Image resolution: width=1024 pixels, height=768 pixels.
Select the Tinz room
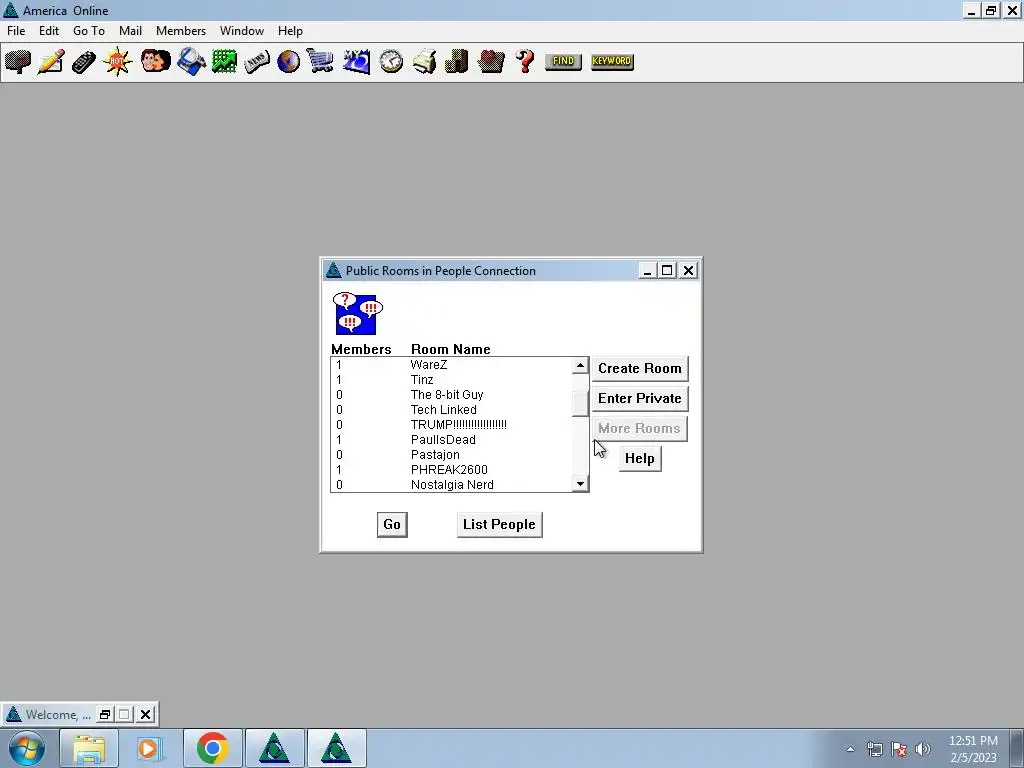(451, 379)
